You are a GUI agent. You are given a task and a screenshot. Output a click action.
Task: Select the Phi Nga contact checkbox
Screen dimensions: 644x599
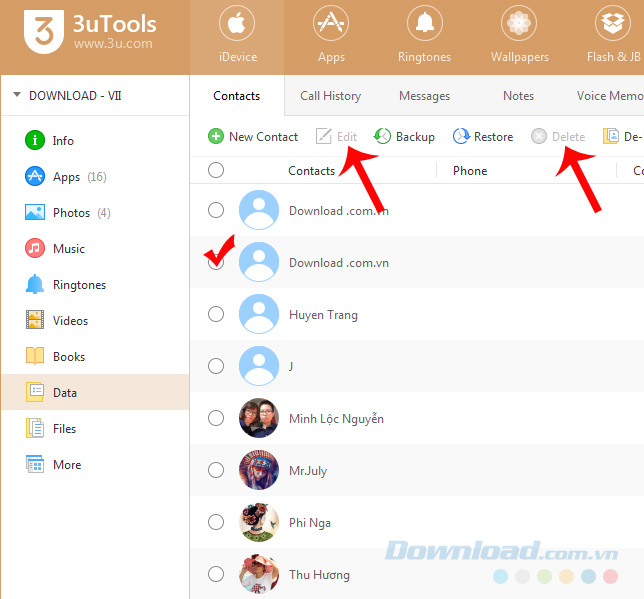pyautogui.click(x=216, y=522)
